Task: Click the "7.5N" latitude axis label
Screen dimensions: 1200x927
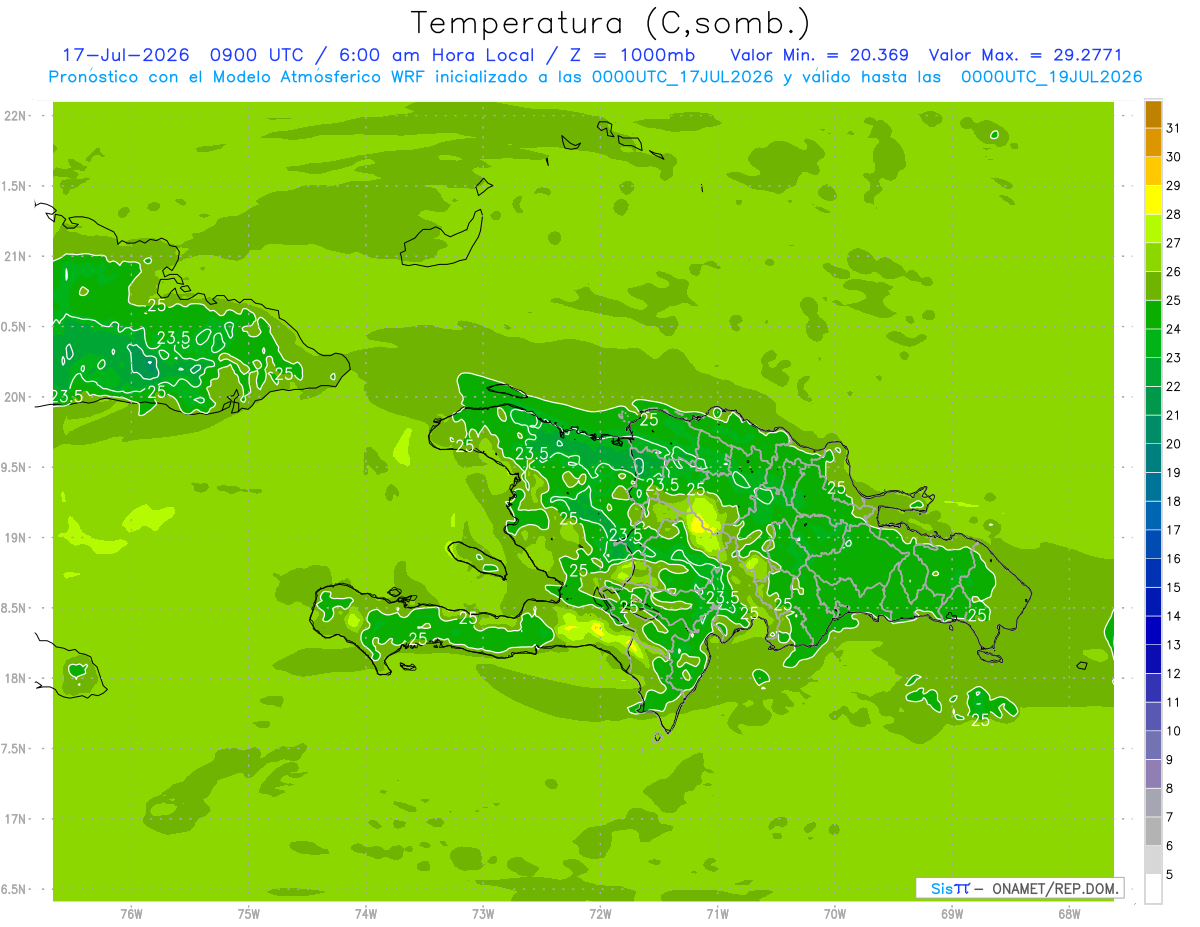Action: pyautogui.click(x=14, y=749)
